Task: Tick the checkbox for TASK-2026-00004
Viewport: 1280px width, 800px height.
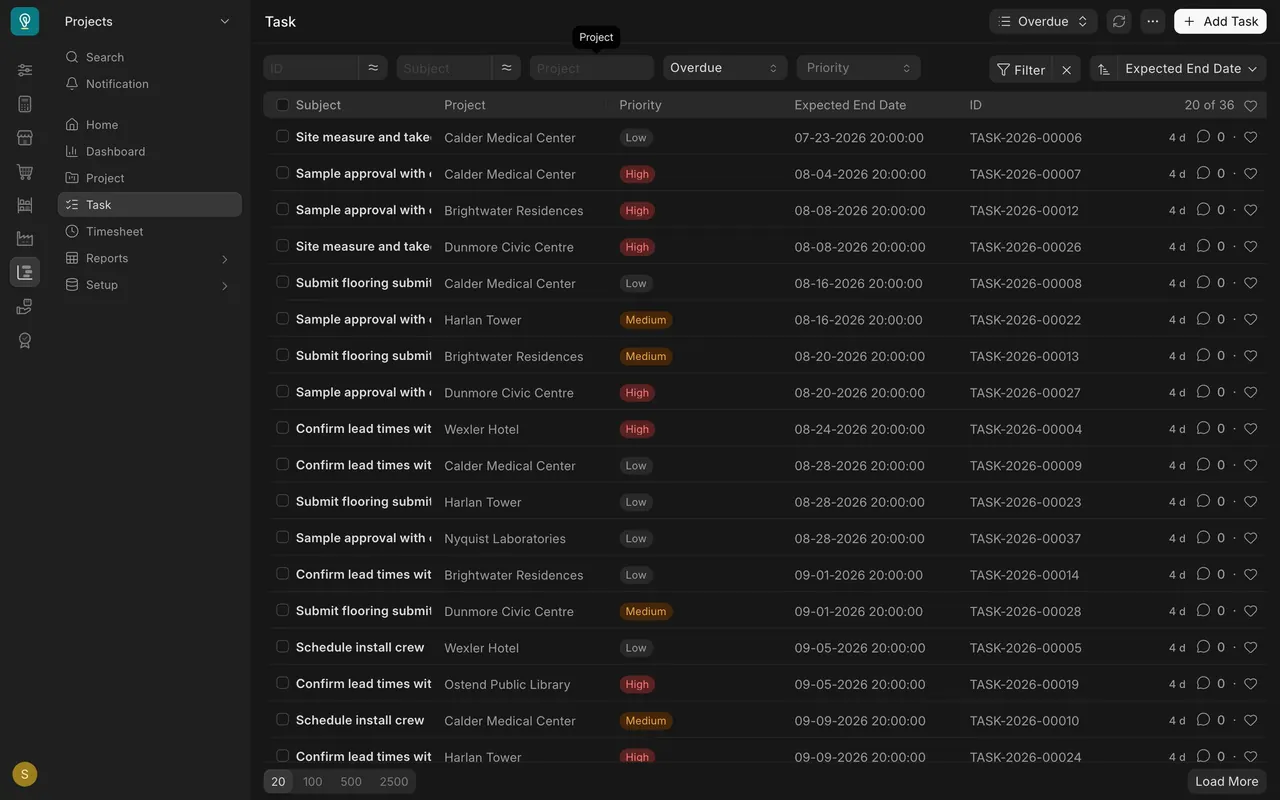Action: point(282,428)
